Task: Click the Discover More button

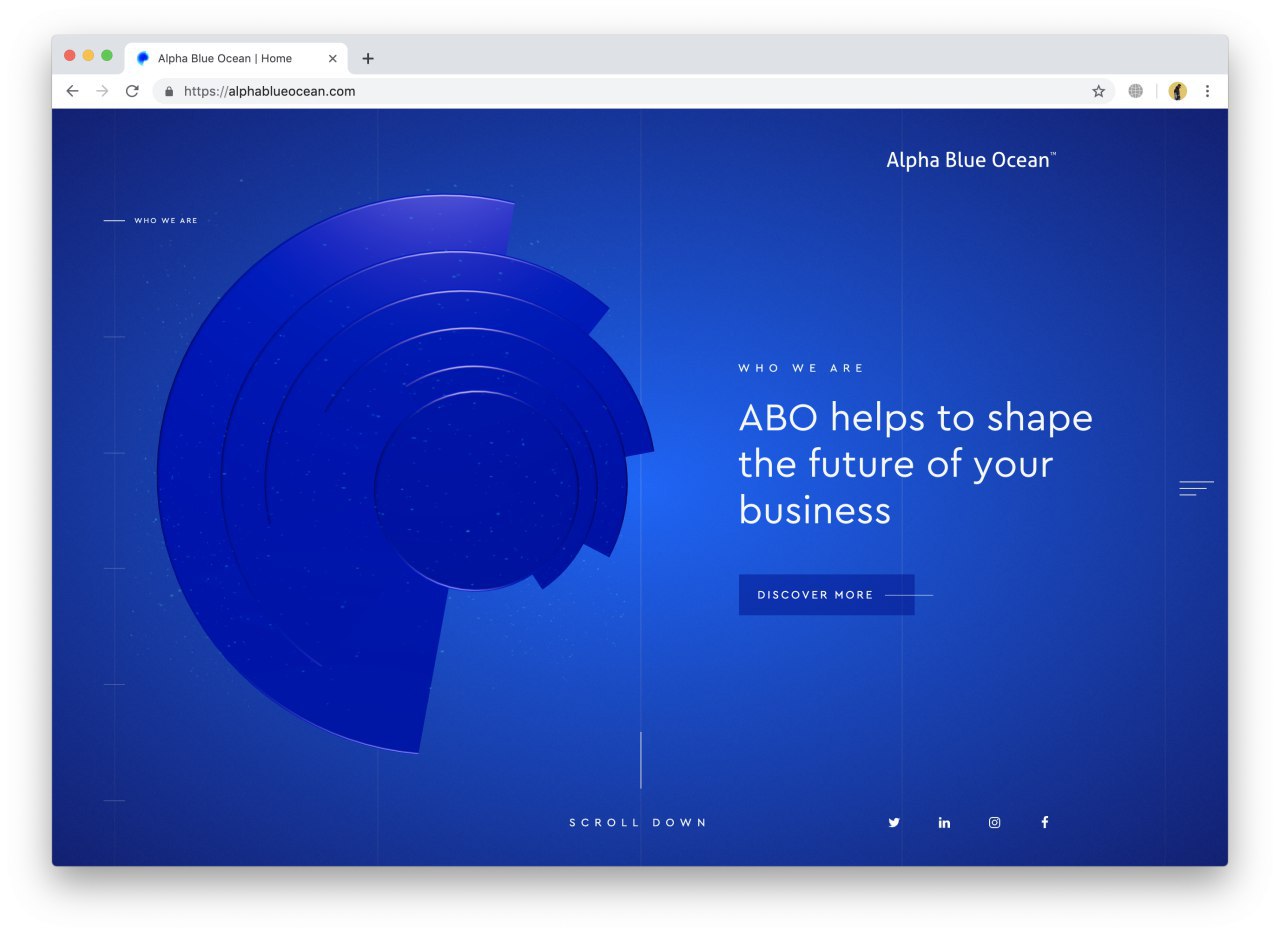Action: click(x=826, y=595)
